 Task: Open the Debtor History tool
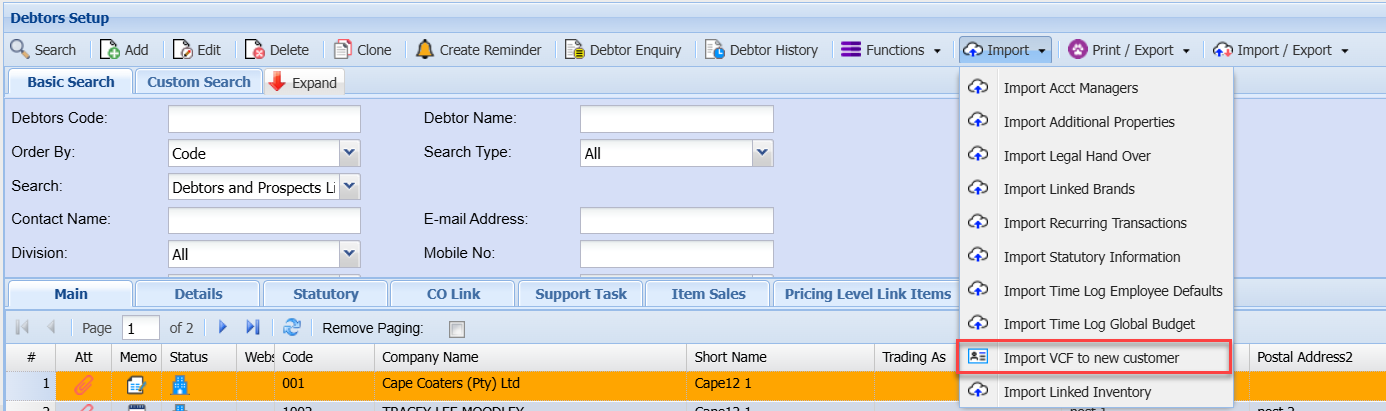715,50
